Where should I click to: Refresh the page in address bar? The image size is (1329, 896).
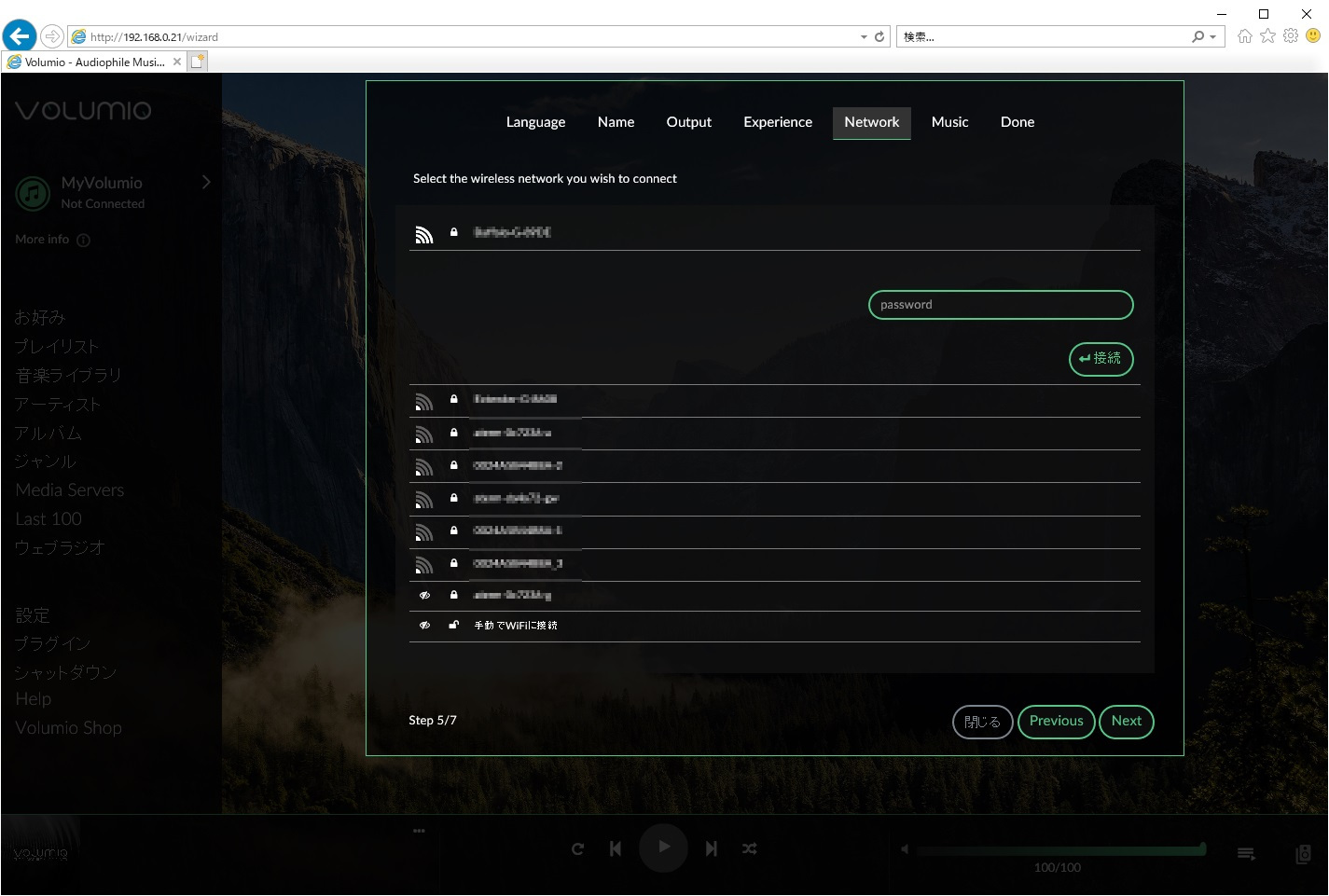point(879,36)
